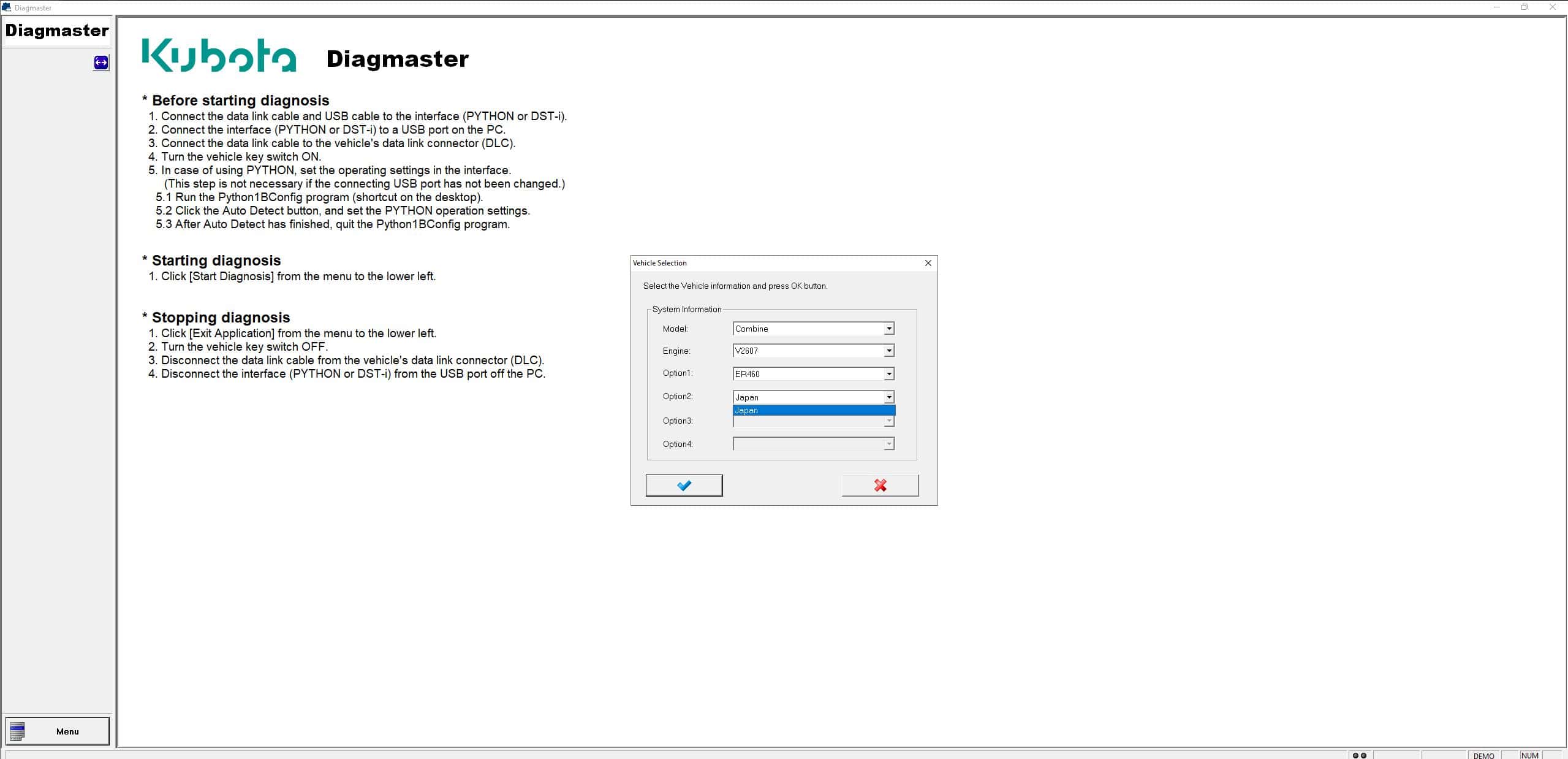
Task: Click the 'Before starting diagnosis' heading
Action: click(x=240, y=101)
